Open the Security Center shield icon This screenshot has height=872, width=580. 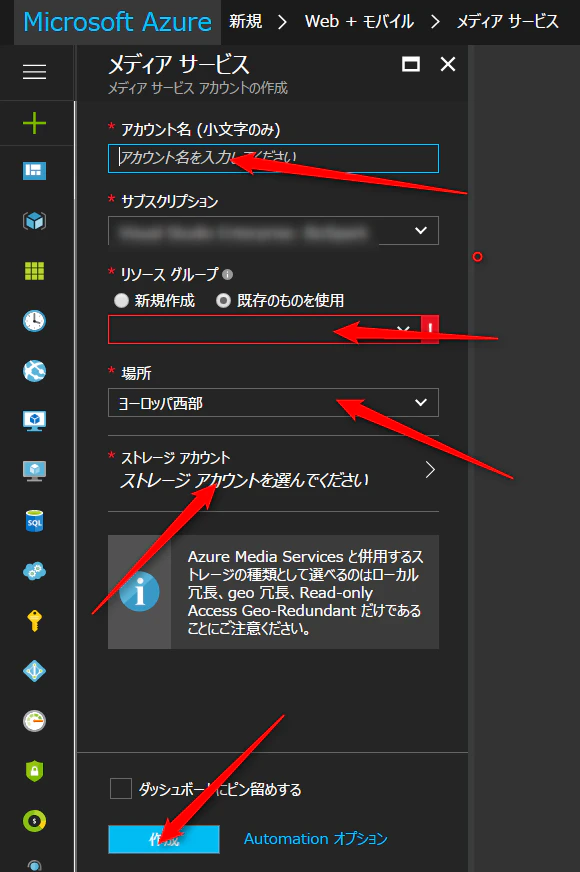point(34,771)
